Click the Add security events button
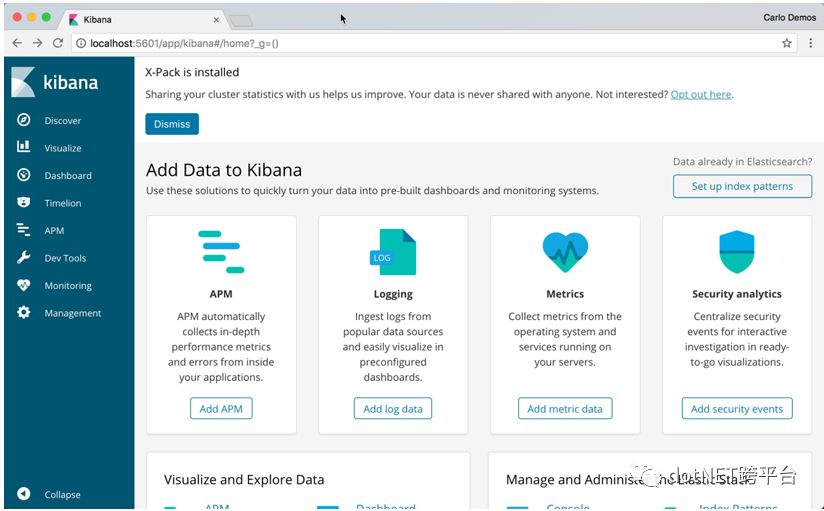This screenshot has height=511, width=824. point(737,408)
